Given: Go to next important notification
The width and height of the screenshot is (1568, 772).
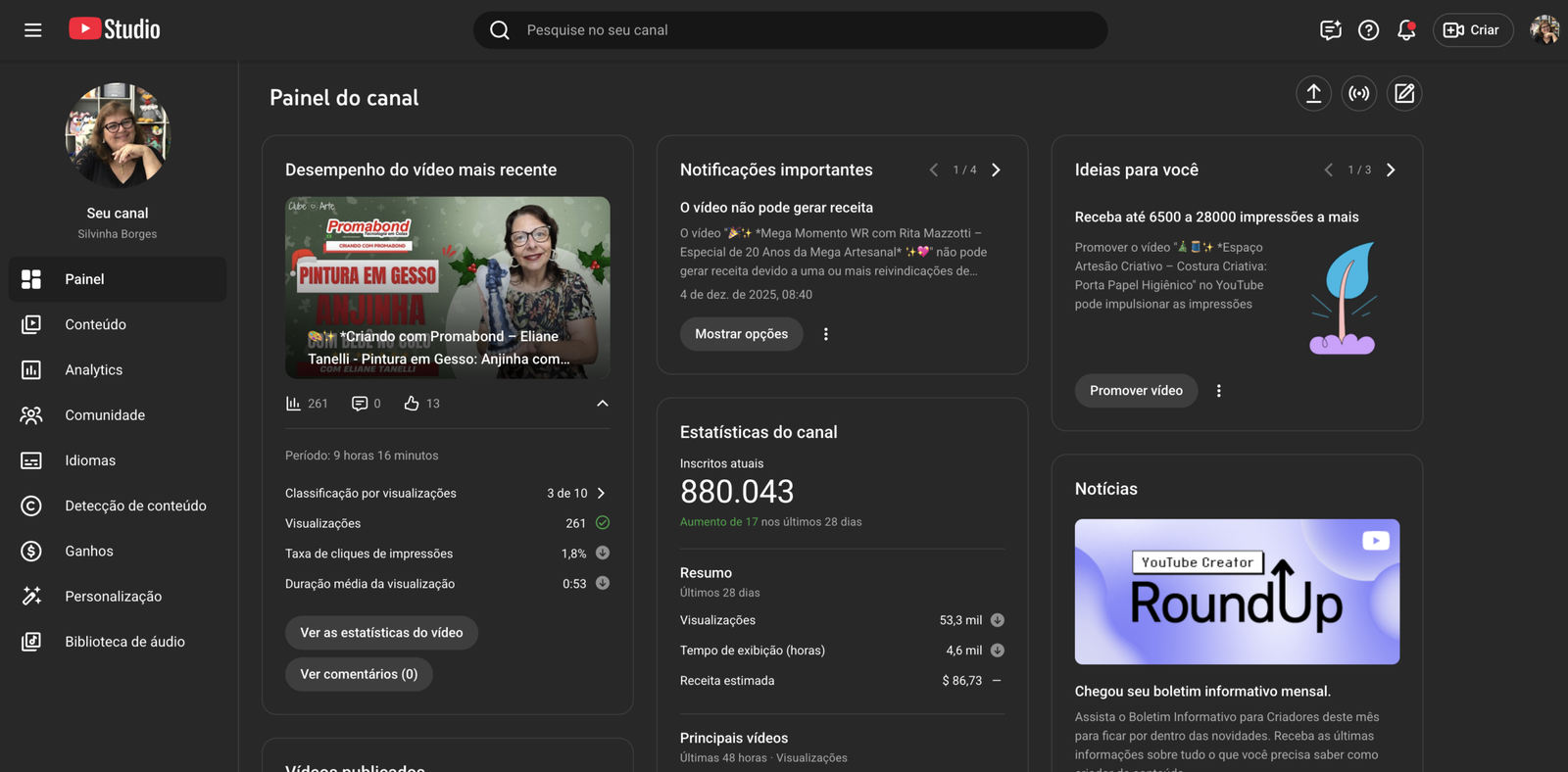Looking at the screenshot, I should (x=996, y=169).
